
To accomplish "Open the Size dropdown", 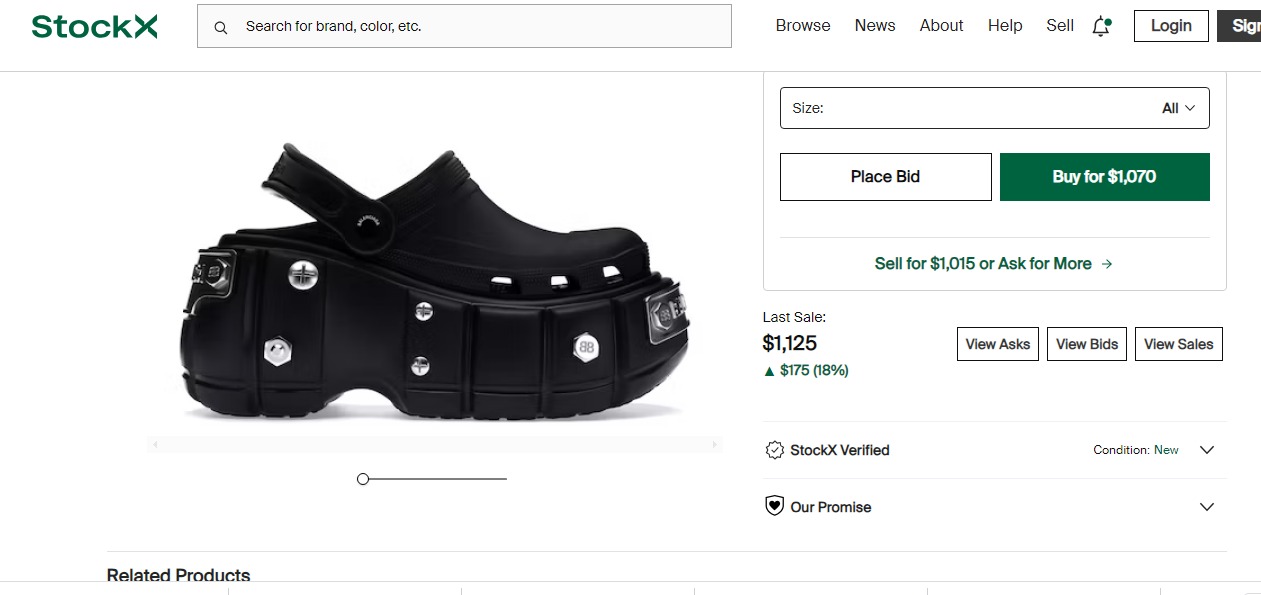I will coord(994,108).
